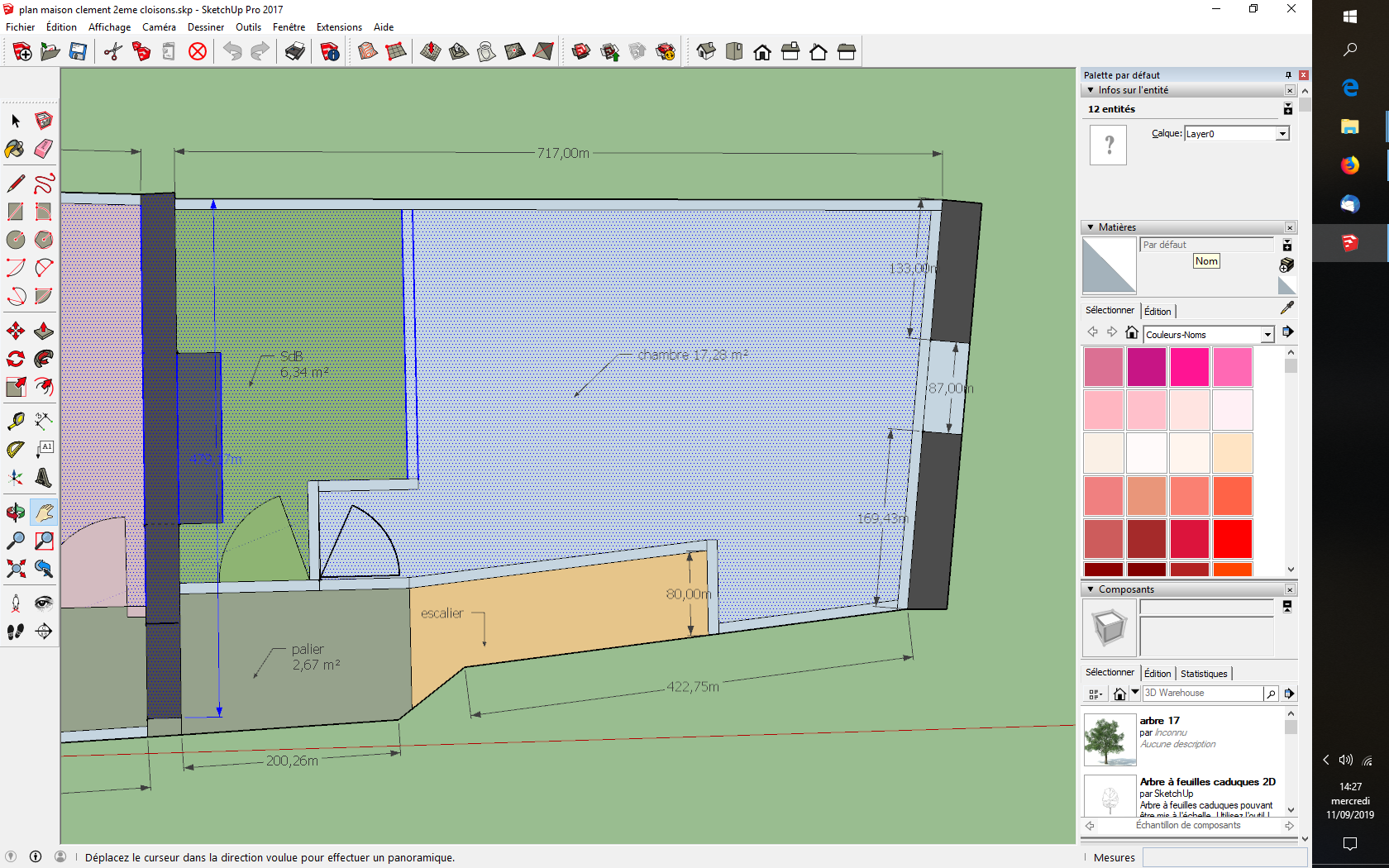Select the Paint Bucket tool
Viewport: 1389px width, 868px height.
pos(16,149)
